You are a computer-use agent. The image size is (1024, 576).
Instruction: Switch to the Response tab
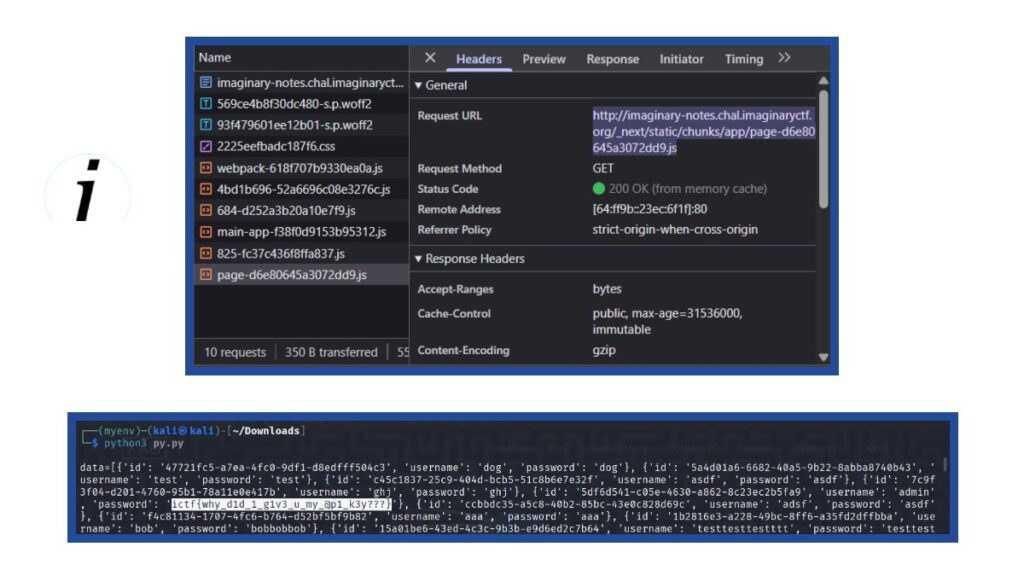point(612,59)
